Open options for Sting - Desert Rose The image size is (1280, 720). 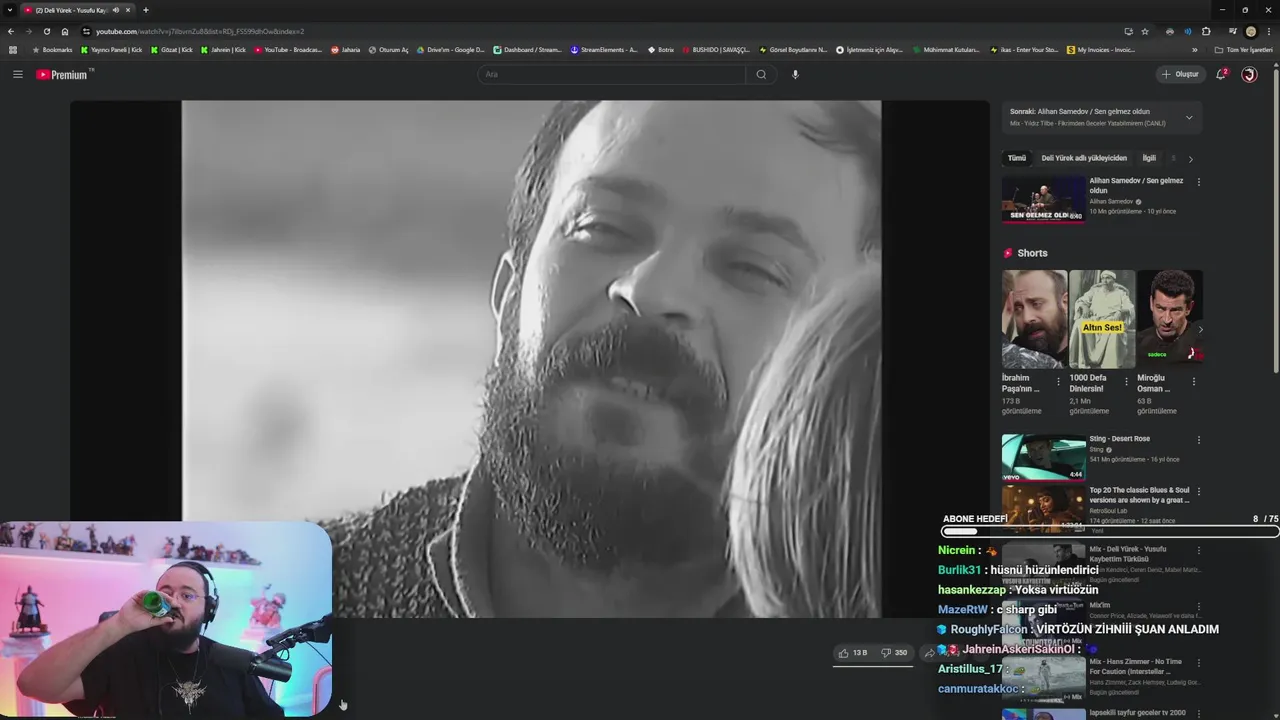click(x=1198, y=440)
